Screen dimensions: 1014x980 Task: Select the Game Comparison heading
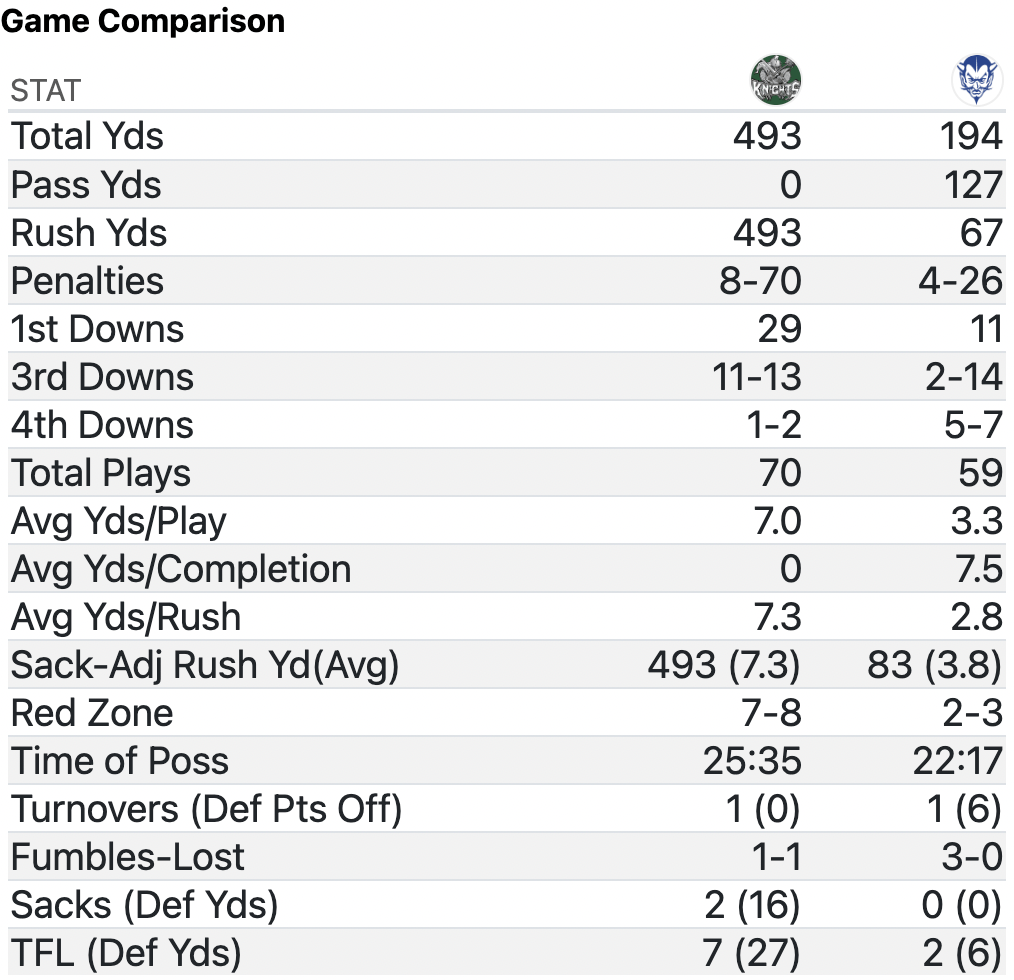143,21
